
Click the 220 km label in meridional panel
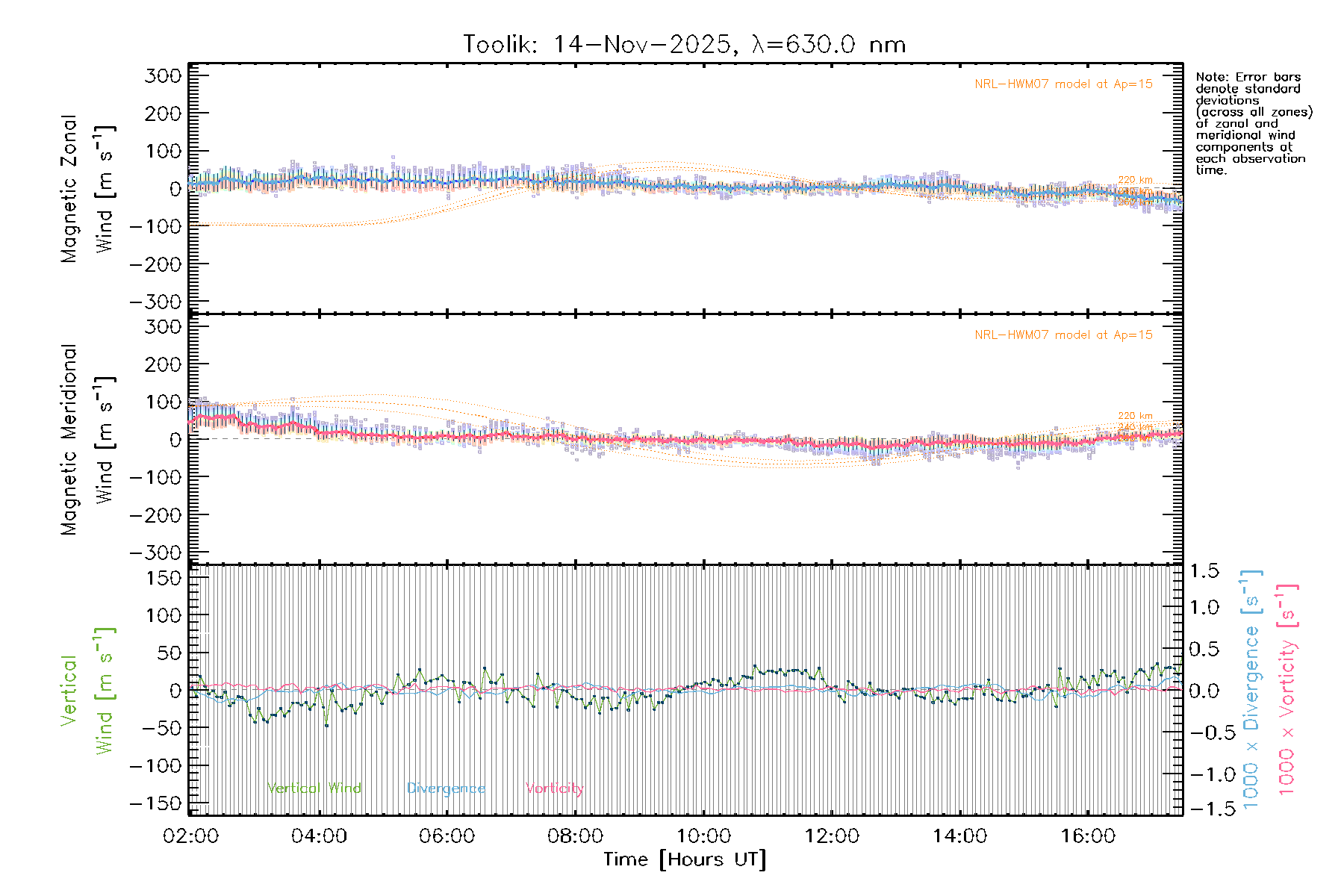pyautogui.click(x=1135, y=416)
